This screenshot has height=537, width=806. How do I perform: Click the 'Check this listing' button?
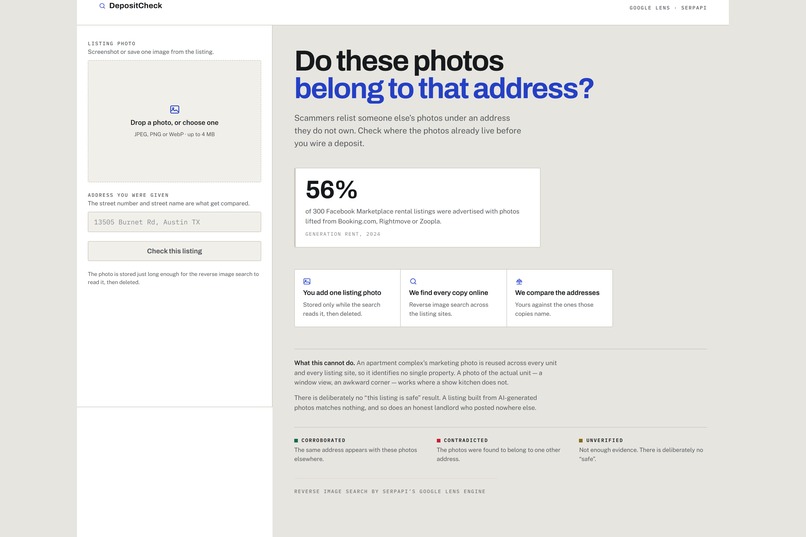point(174,251)
